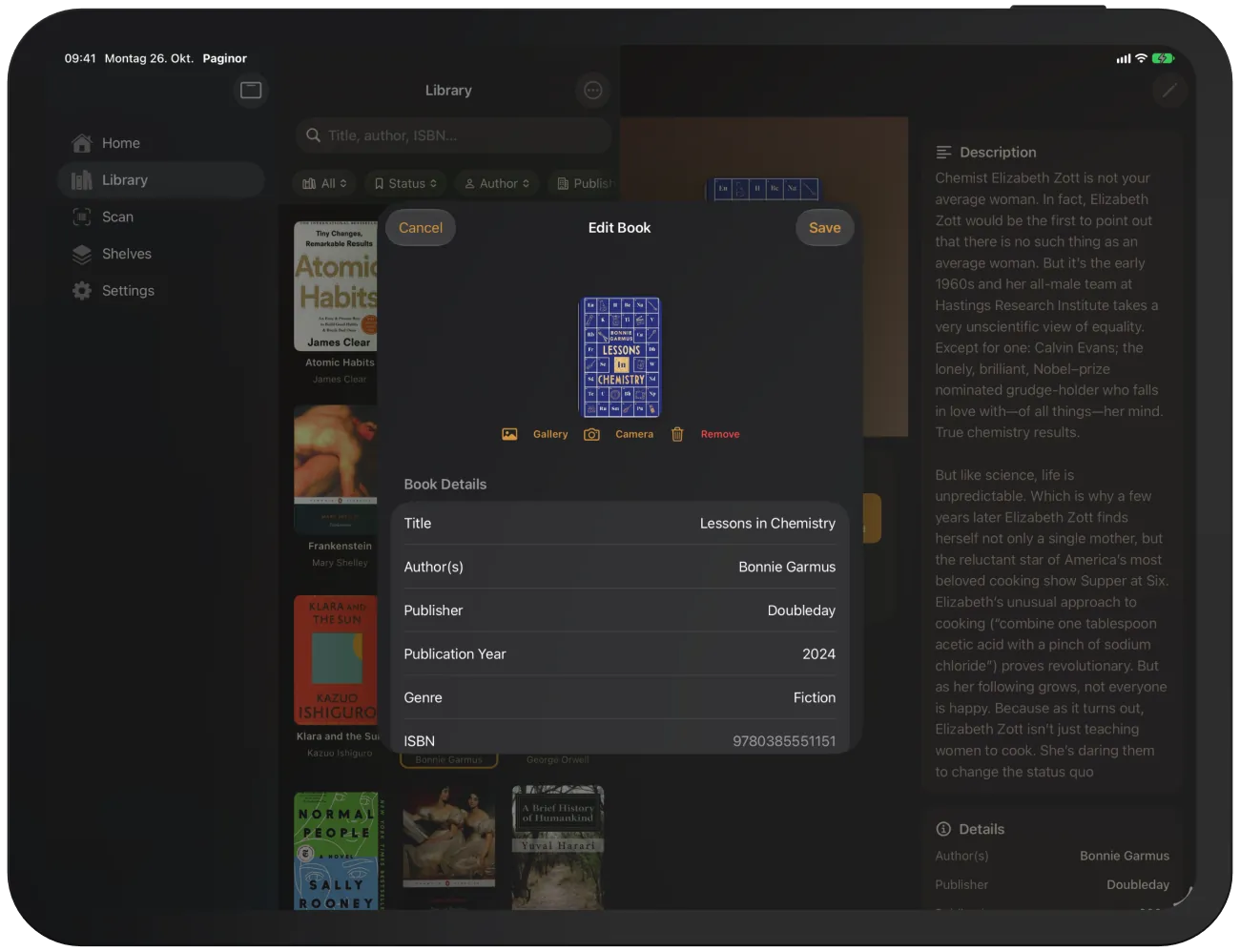Image resolution: width=1240 pixels, height=952 pixels.
Task: Tap the Wi-Fi icon in status bar
Action: [1141, 58]
